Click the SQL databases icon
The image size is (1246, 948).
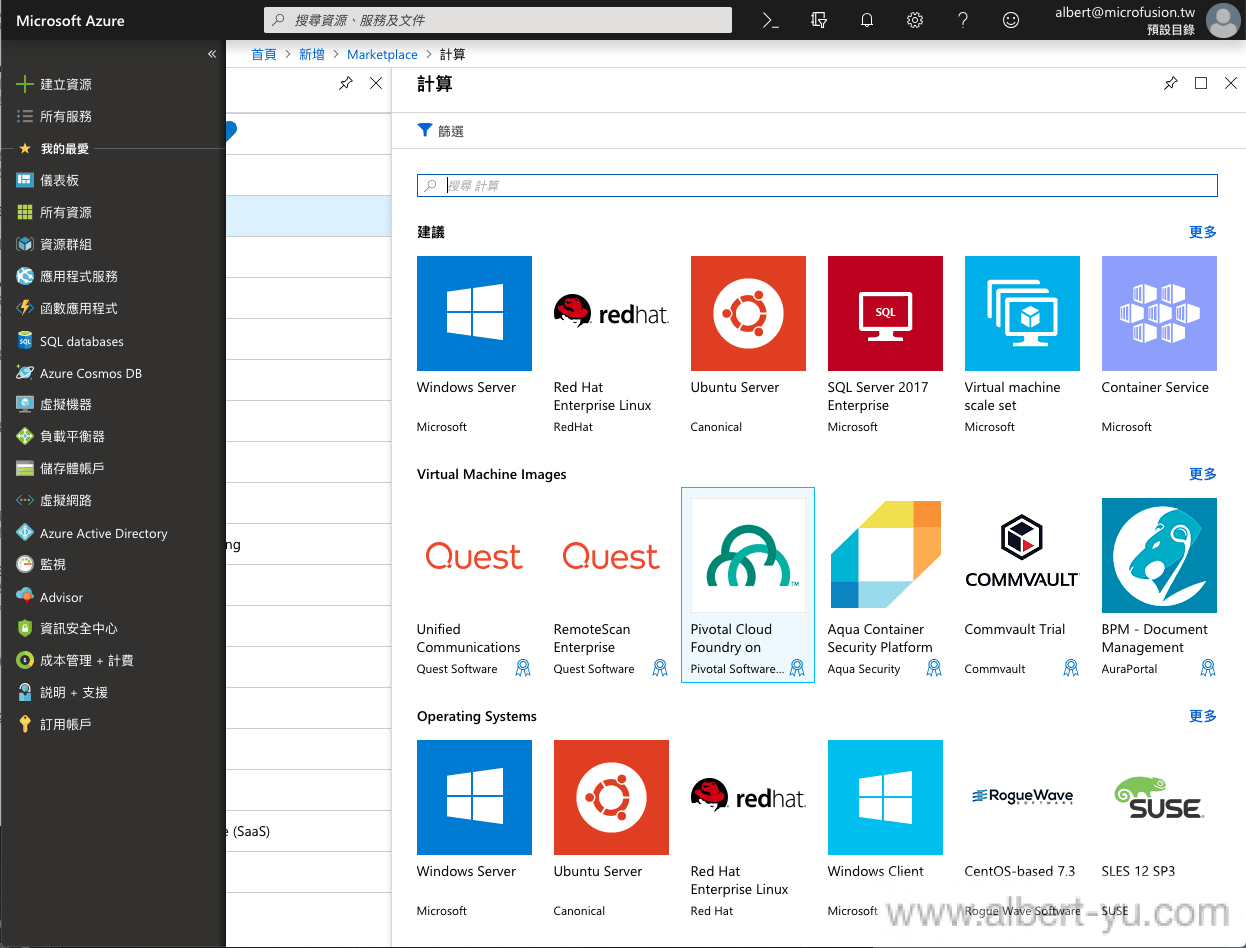(25, 341)
